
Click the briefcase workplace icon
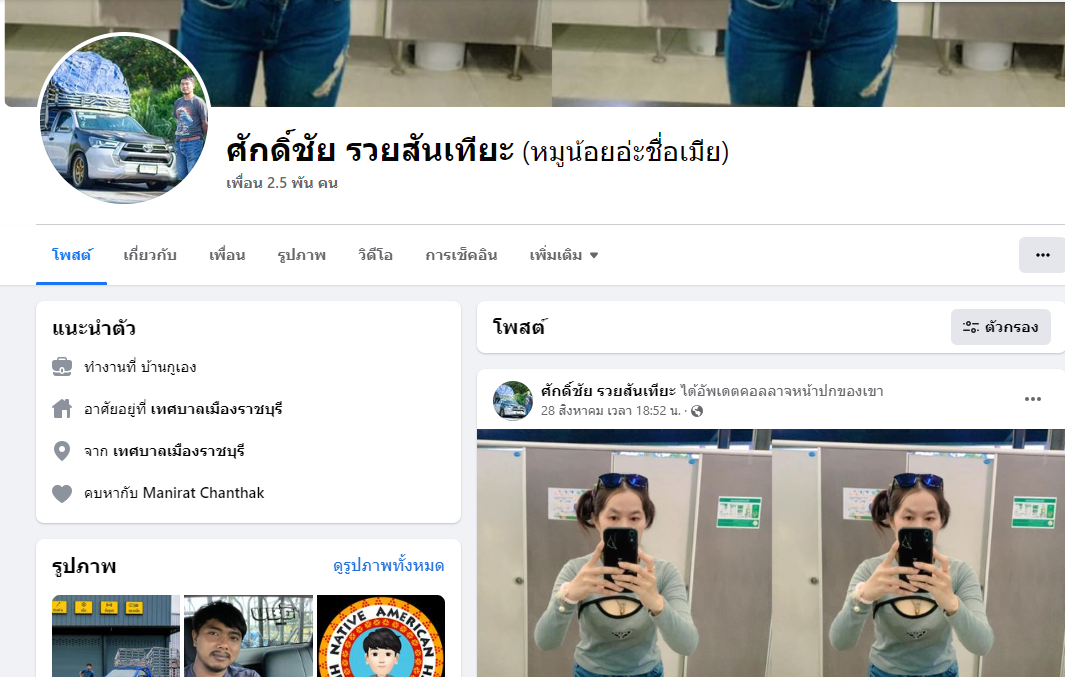[x=62, y=367]
